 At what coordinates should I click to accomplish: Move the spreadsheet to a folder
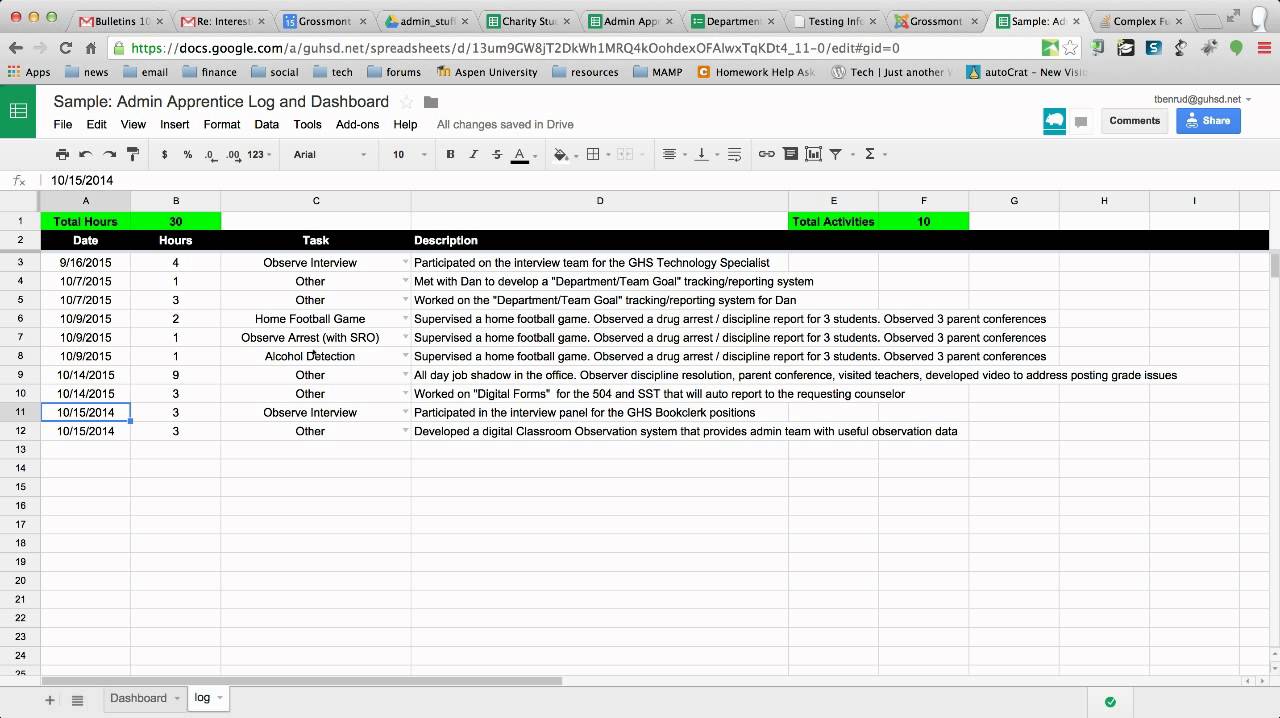pos(431,102)
